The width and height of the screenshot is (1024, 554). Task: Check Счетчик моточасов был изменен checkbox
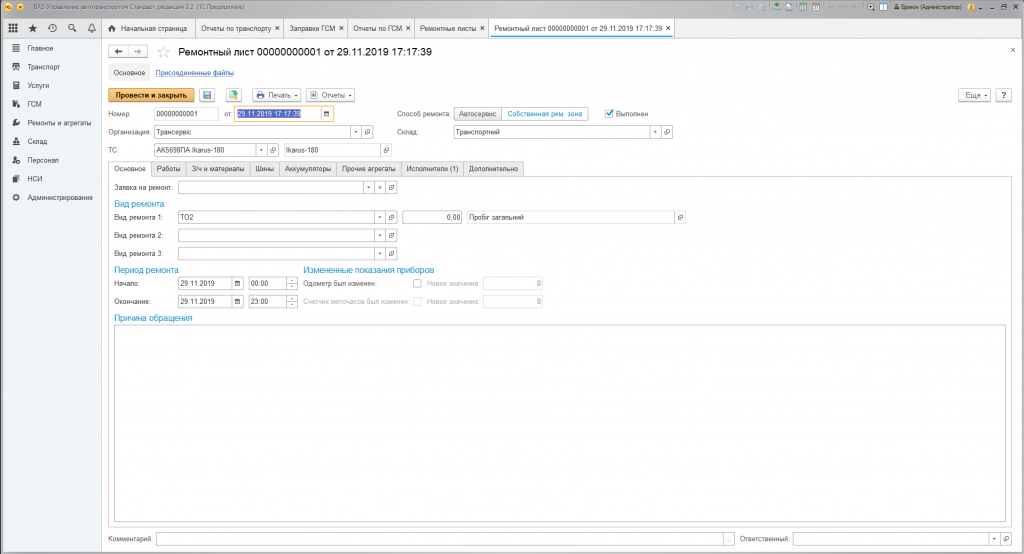click(x=417, y=302)
